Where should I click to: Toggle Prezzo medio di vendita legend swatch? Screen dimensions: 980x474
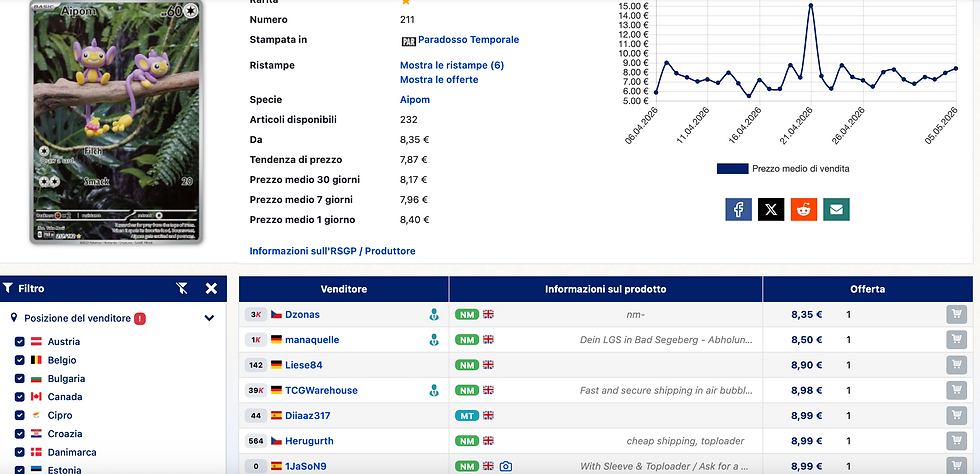point(732,168)
